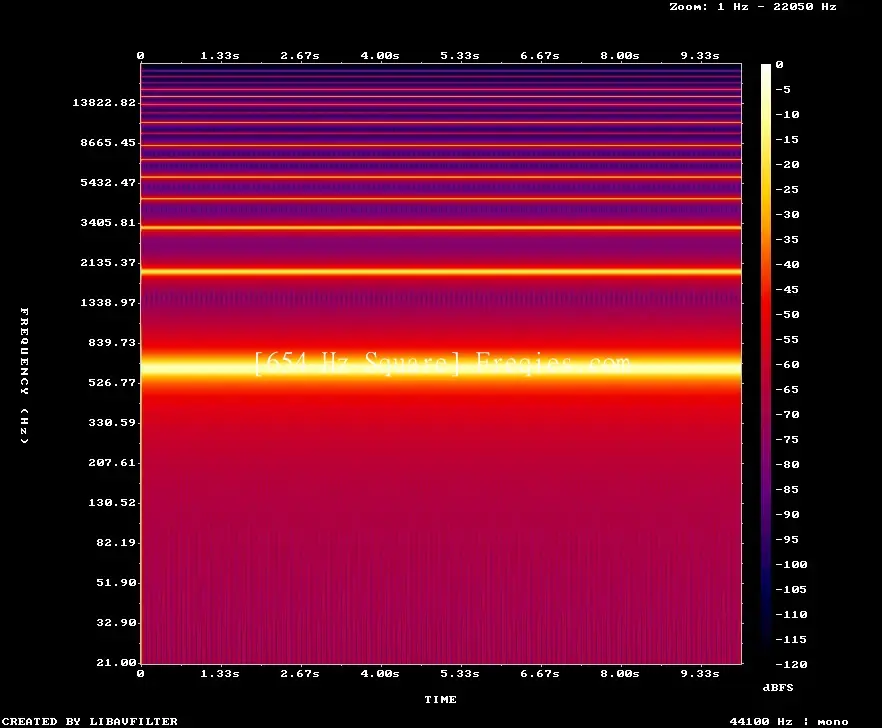The height and width of the screenshot is (728, 882).
Task: Select the -10 dBFS scale label
Action: pyautogui.click(x=787, y=114)
